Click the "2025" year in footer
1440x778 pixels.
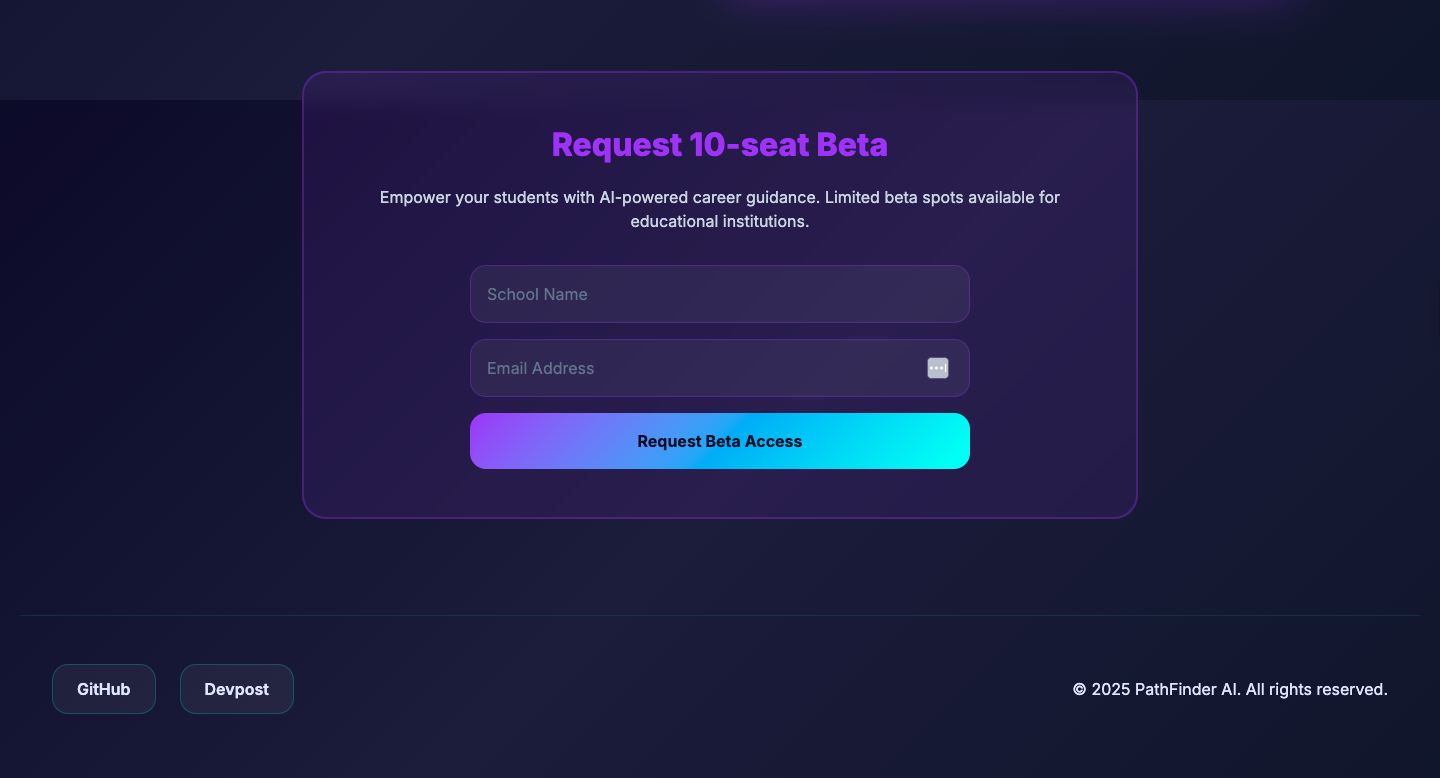tap(1110, 689)
